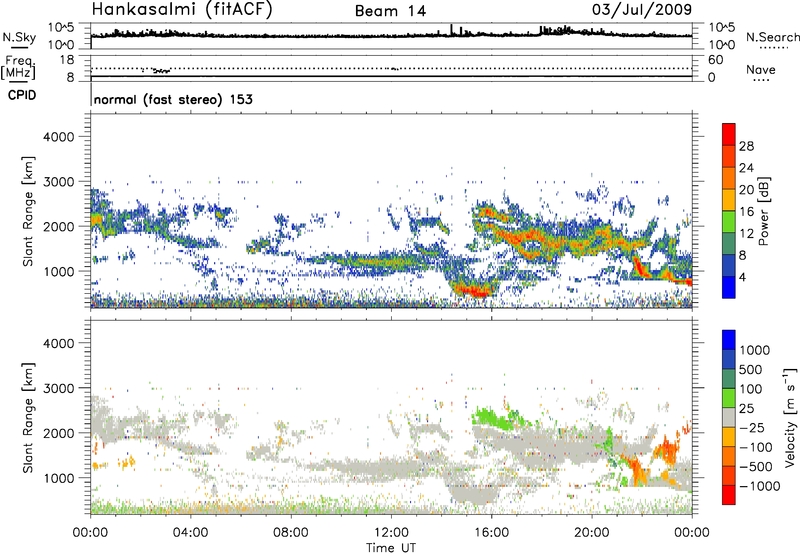
Task: Click the red top segment of the Power colorbar
Action: click(x=729, y=134)
